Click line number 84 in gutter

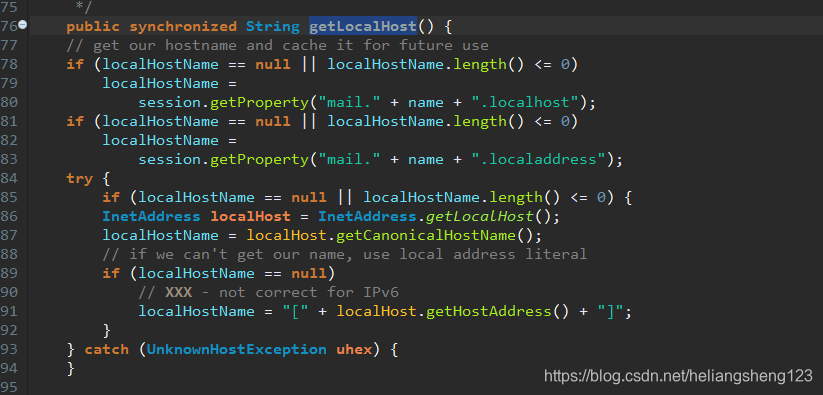click(x=8, y=178)
